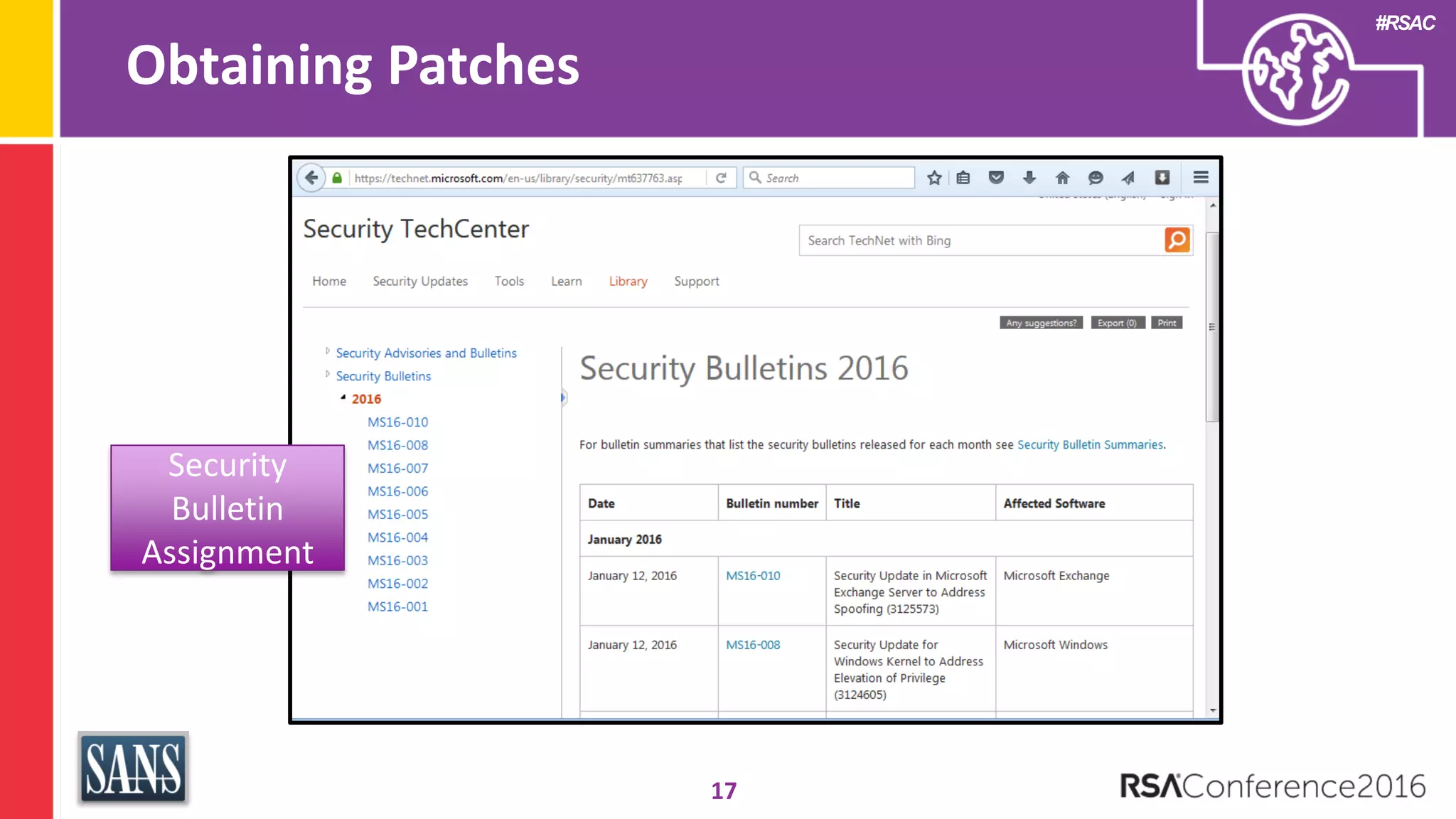1456x819 pixels.
Task: Click the Date column header
Action: [648, 503]
